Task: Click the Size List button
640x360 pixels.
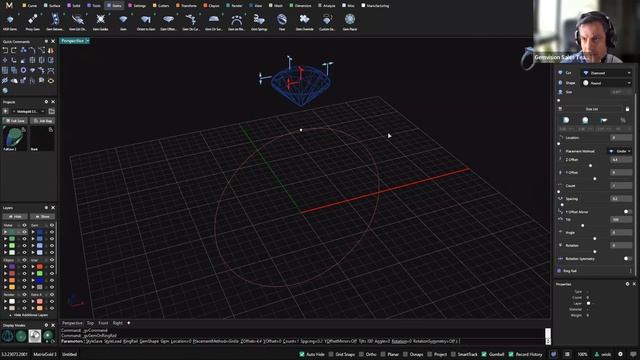Action: pos(592,109)
